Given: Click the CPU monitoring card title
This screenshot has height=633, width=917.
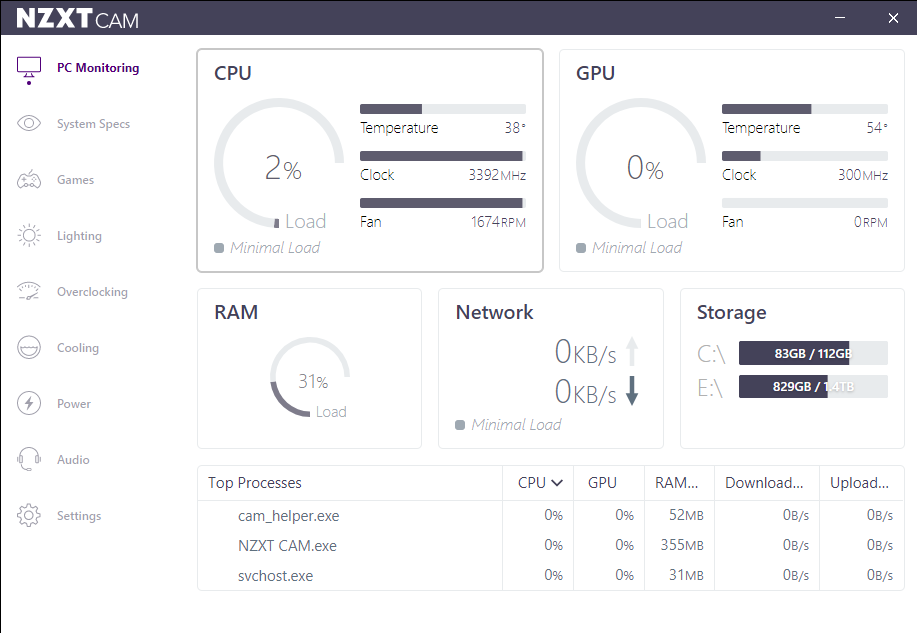Looking at the screenshot, I should [233, 73].
